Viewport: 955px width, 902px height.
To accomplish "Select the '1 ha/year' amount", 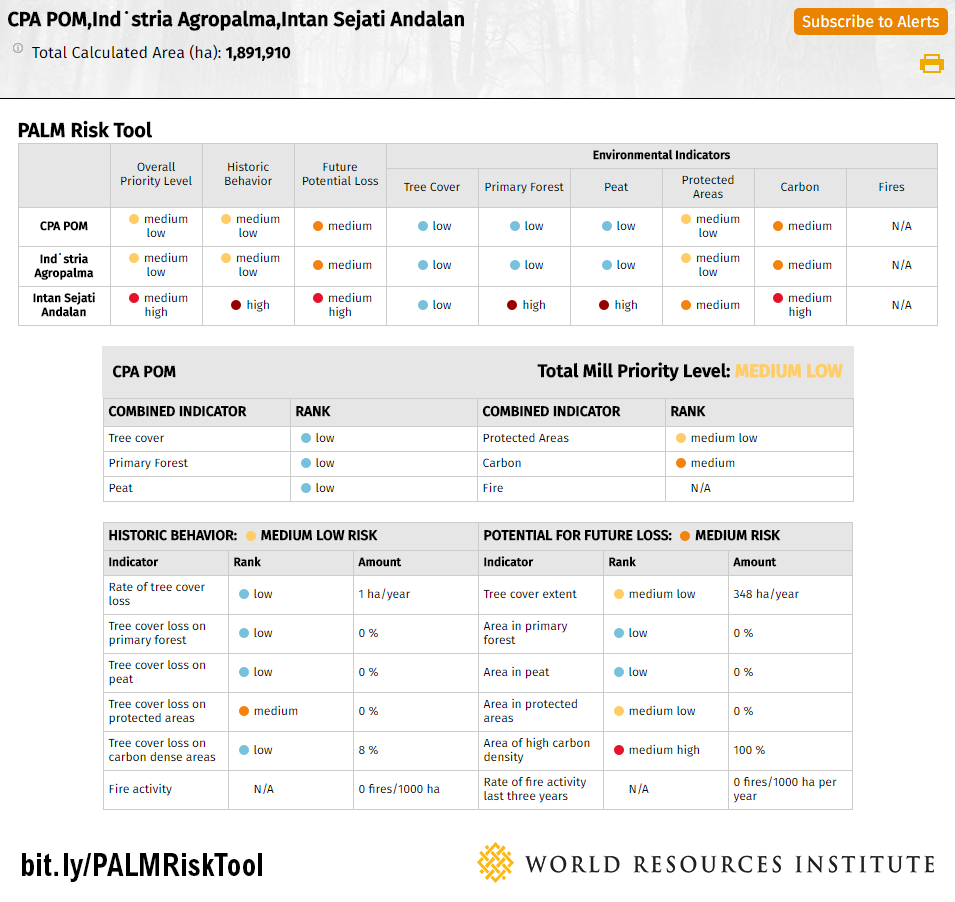I will 384,594.
